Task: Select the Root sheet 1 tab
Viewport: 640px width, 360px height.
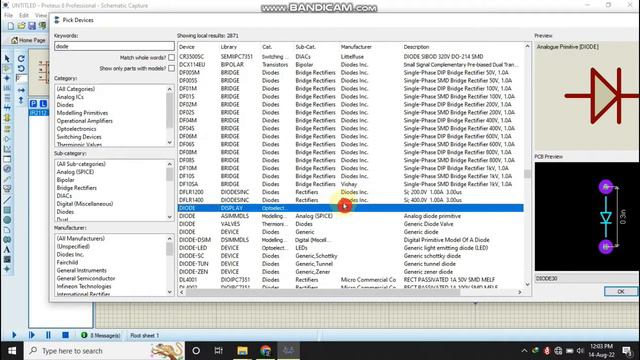Action: click(x=144, y=336)
